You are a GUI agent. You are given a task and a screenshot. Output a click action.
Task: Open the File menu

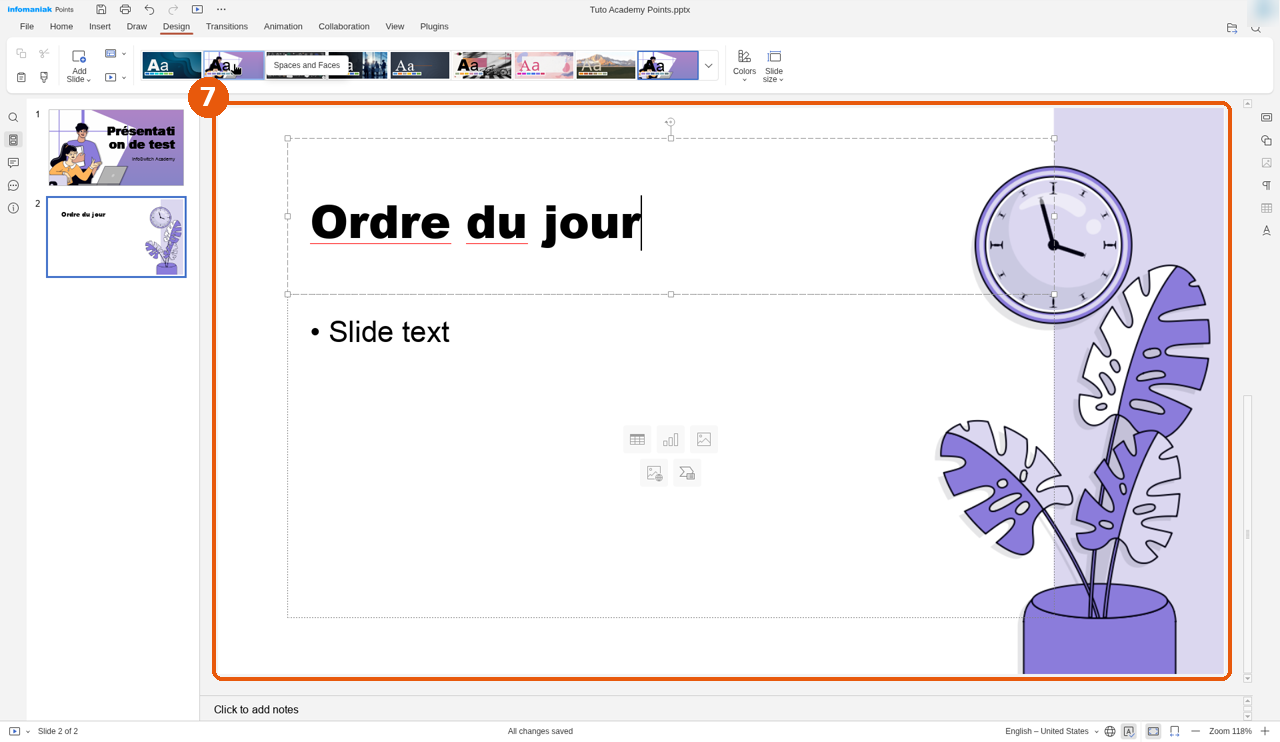(27, 26)
